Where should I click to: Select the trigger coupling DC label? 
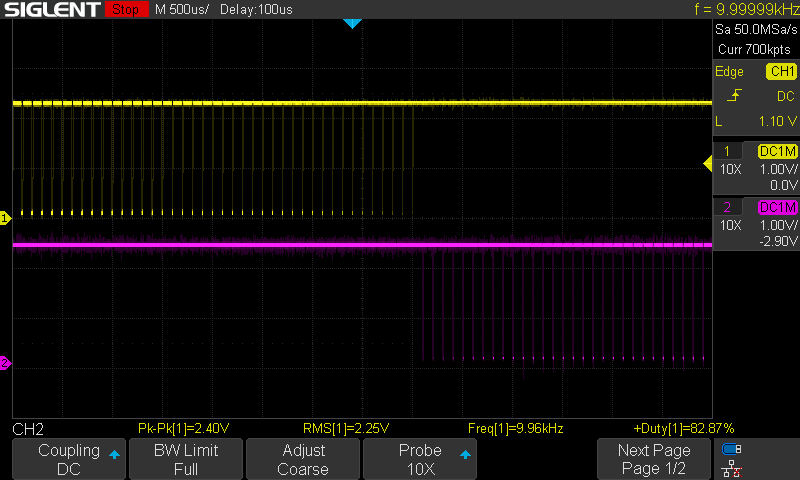(786, 96)
